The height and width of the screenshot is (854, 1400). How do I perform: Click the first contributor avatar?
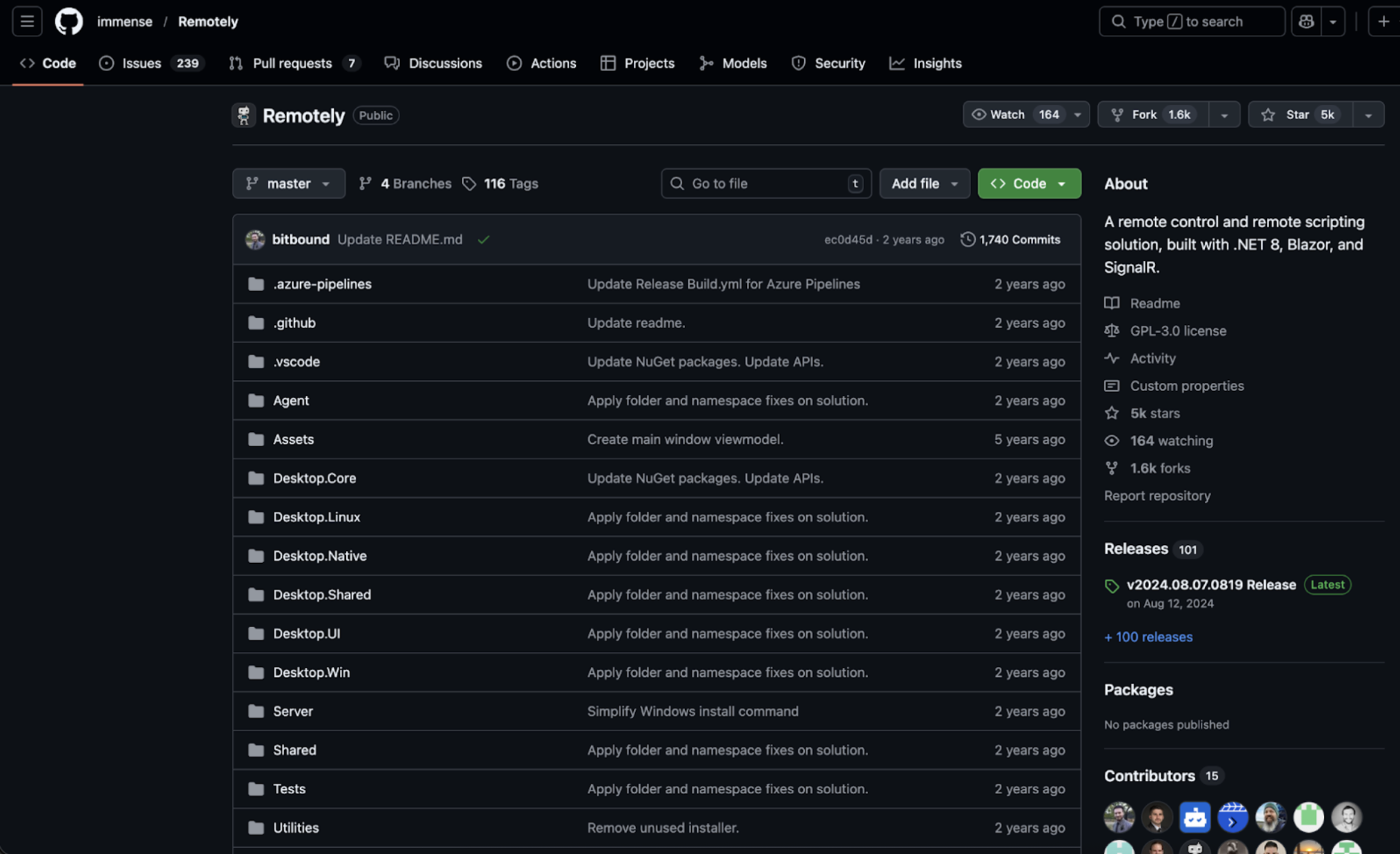pyautogui.click(x=1119, y=817)
